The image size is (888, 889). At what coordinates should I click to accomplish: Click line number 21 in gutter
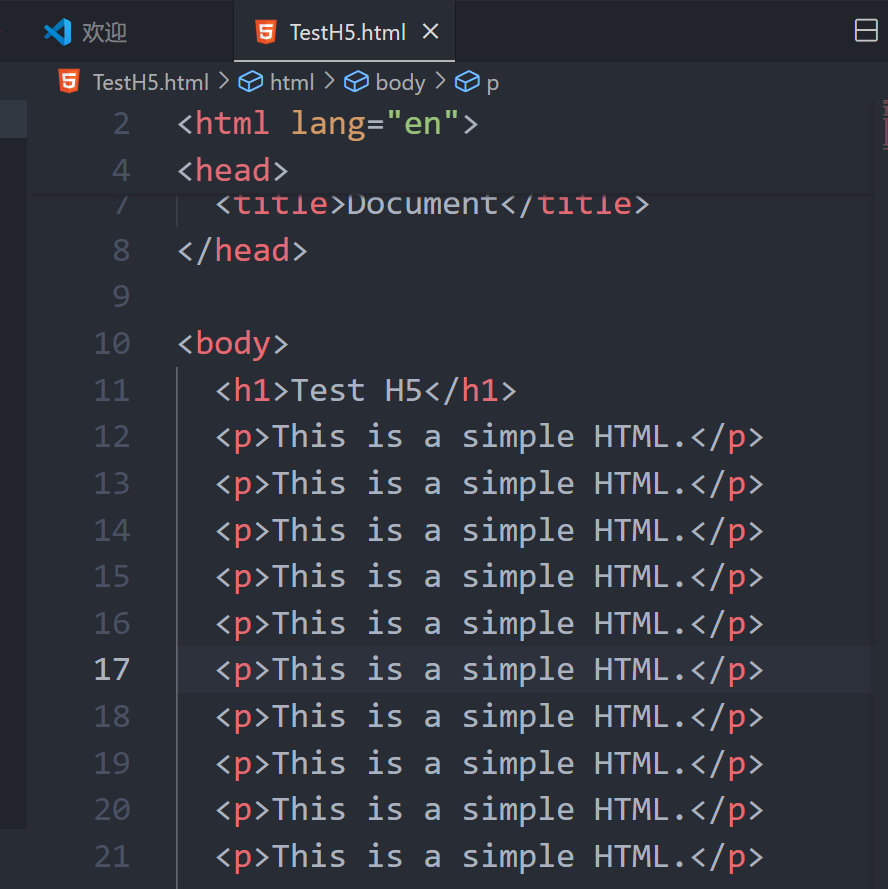(x=112, y=856)
